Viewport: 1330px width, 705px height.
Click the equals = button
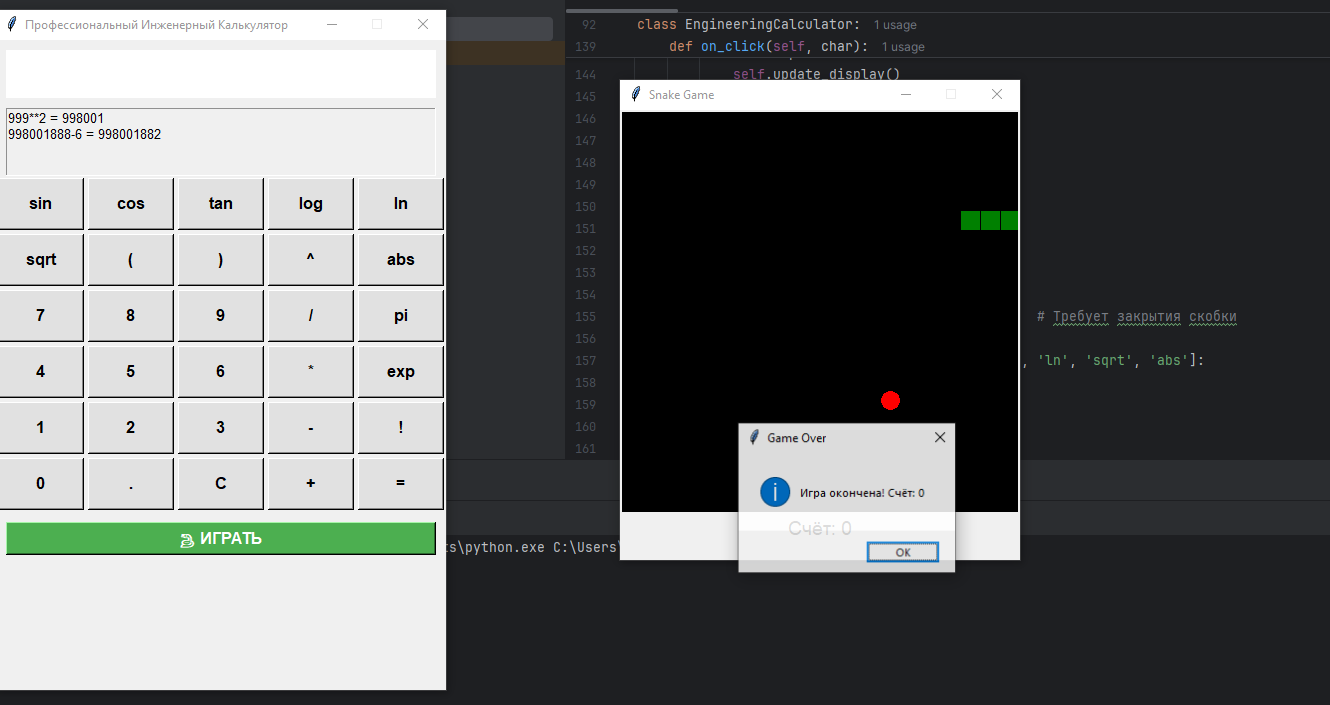coord(401,484)
